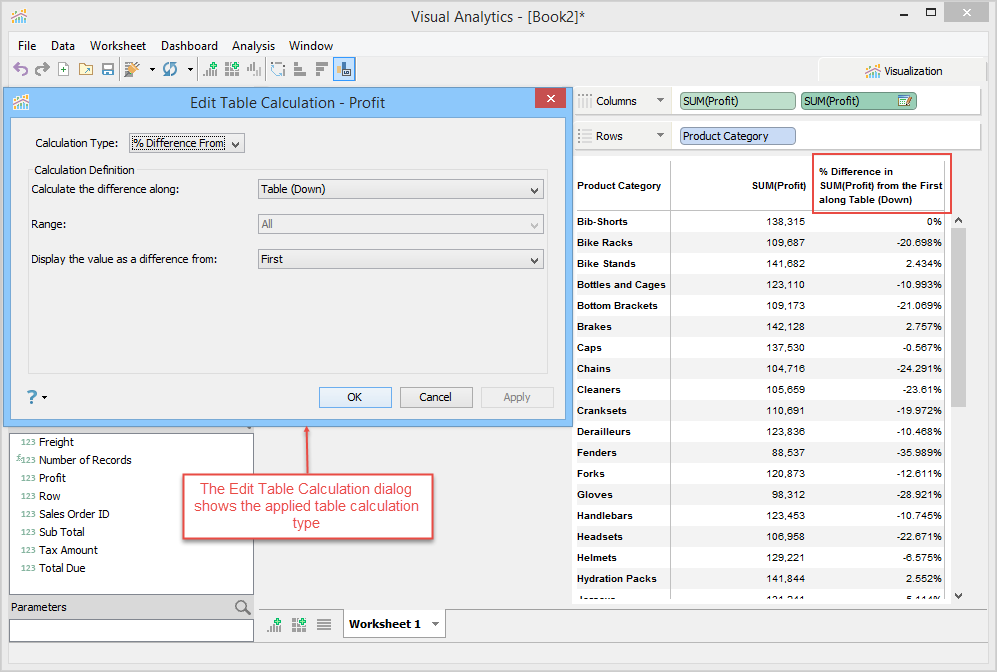Open the Window menu
The width and height of the screenshot is (997, 672).
310,46
